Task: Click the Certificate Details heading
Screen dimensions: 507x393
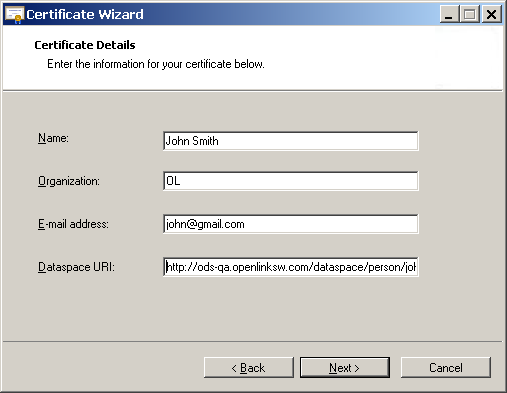Action: [85, 45]
